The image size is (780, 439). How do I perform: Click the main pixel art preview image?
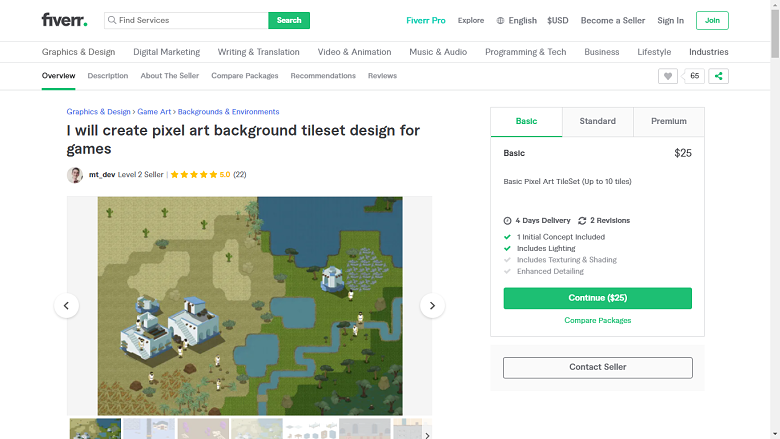click(x=250, y=306)
